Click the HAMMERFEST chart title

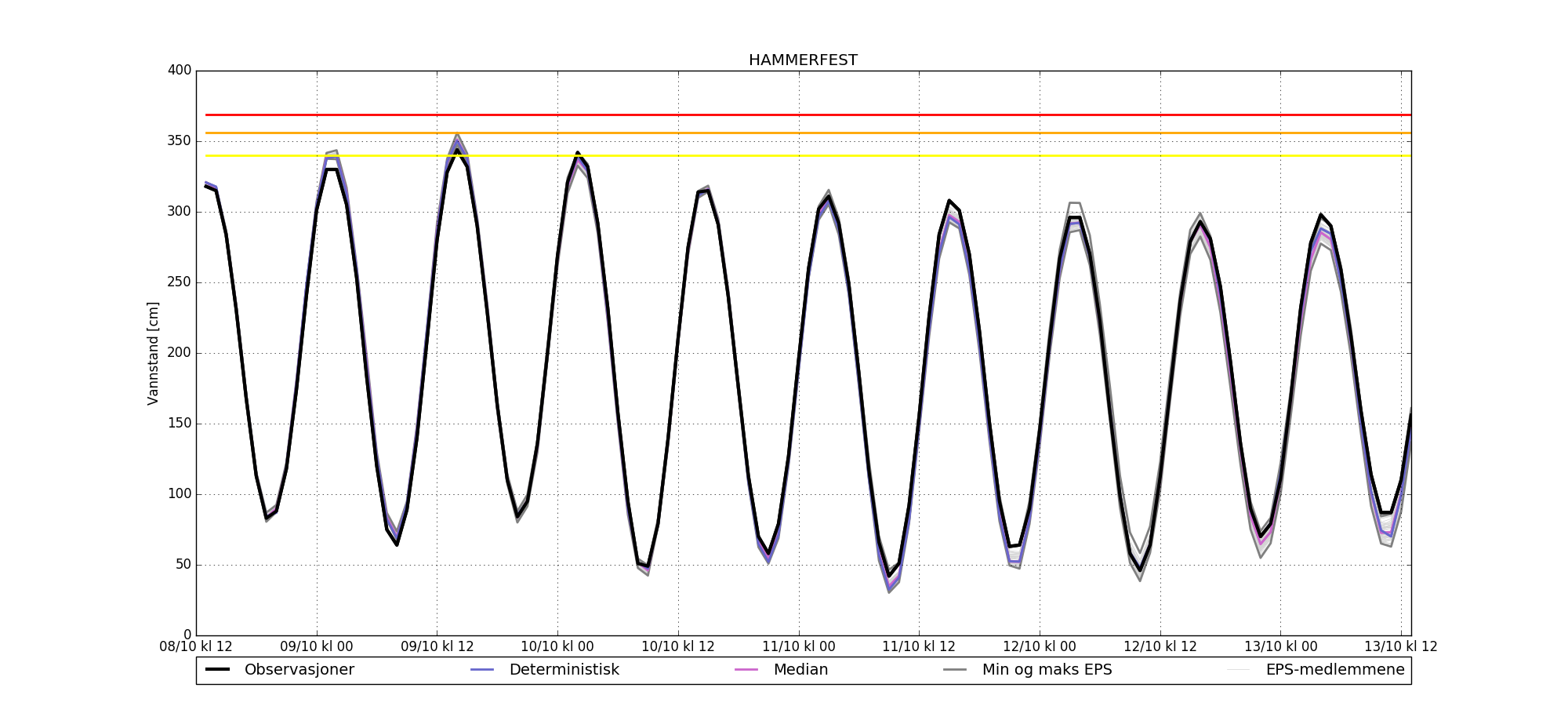click(x=803, y=60)
